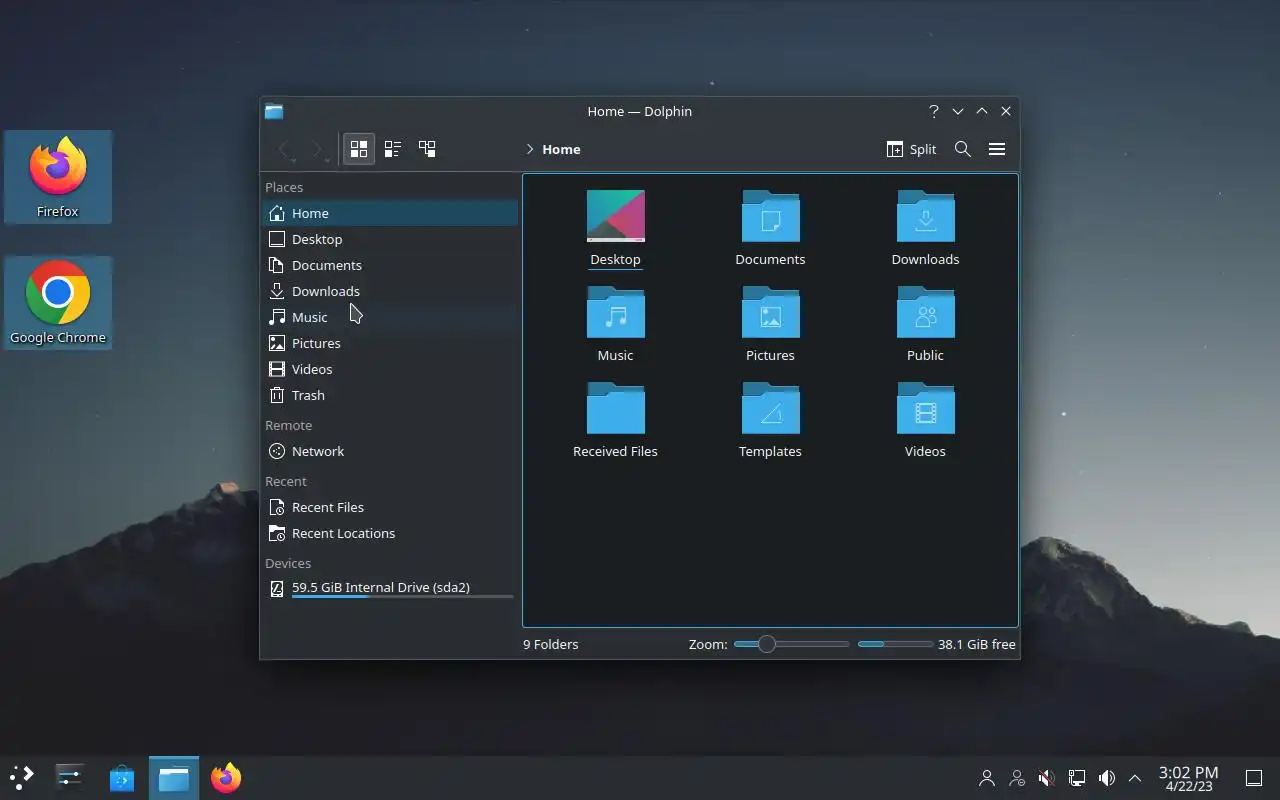Screen dimensions: 1280x800
Task: Switch to Details view mode
Action: click(427, 149)
